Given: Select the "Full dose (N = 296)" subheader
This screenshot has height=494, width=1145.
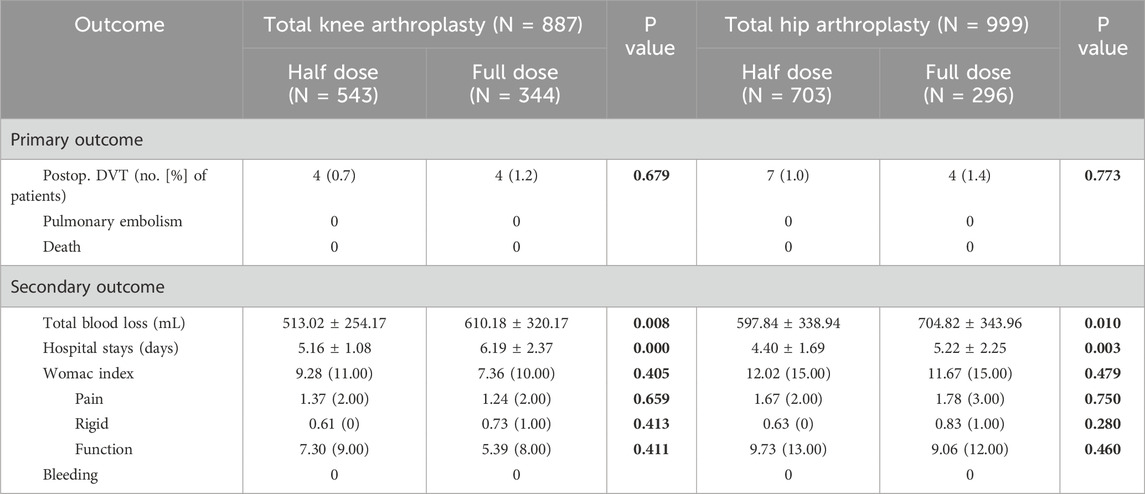Looking at the screenshot, I should click(x=969, y=82).
